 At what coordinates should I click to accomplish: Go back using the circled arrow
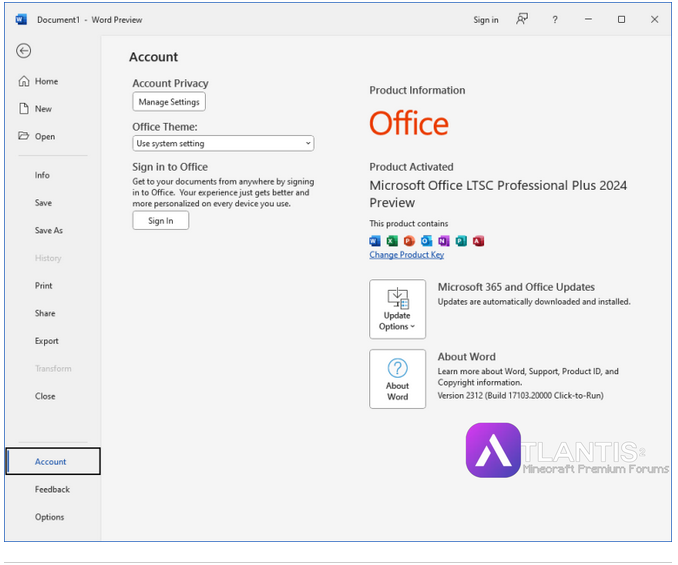(x=23, y=51)
